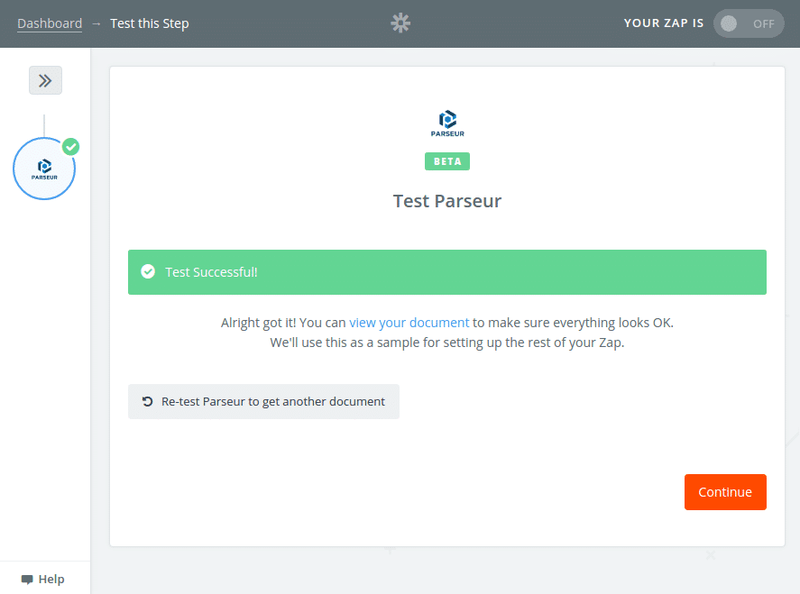Click the Zapier asterisk logo in header
The image size is (800, 594).
point(401,23)
